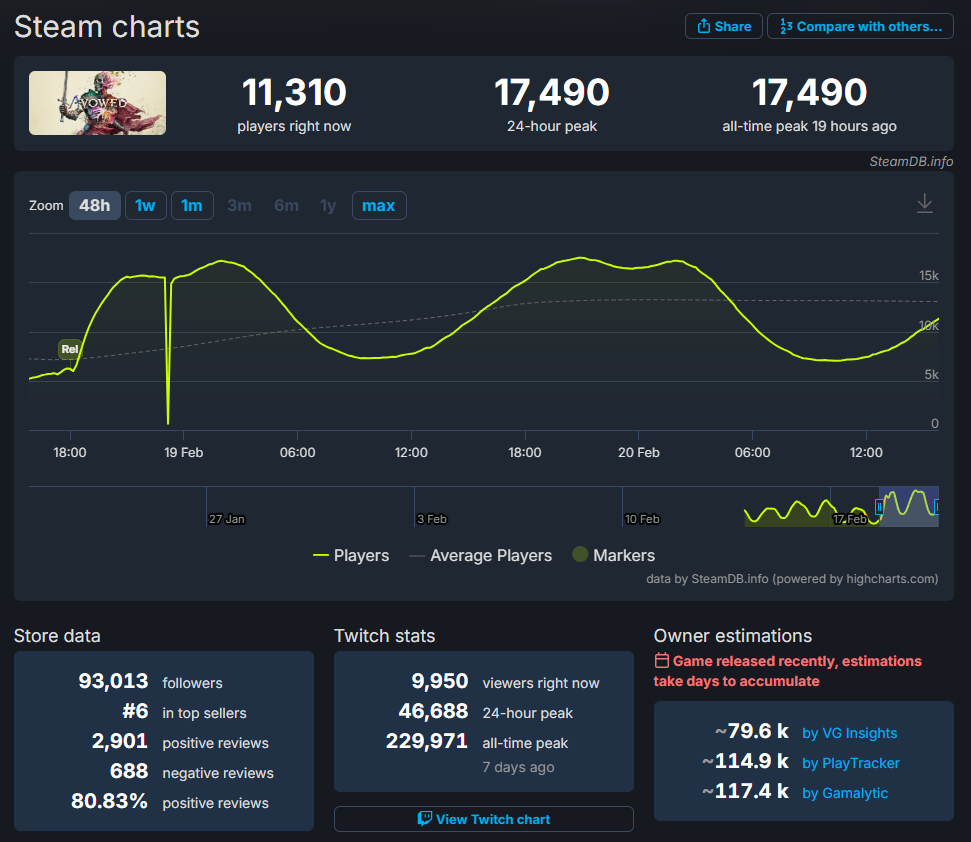The height and width of the screenshot is (842, 971).
Task: Click the 229,971 Twitch all-time peak value
Action: pos(427,741)
